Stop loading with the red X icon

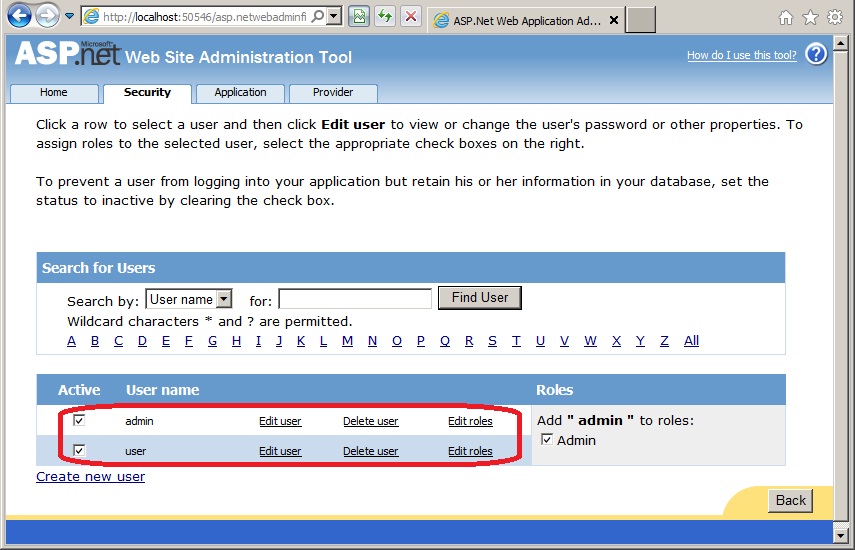pos(411,16)
